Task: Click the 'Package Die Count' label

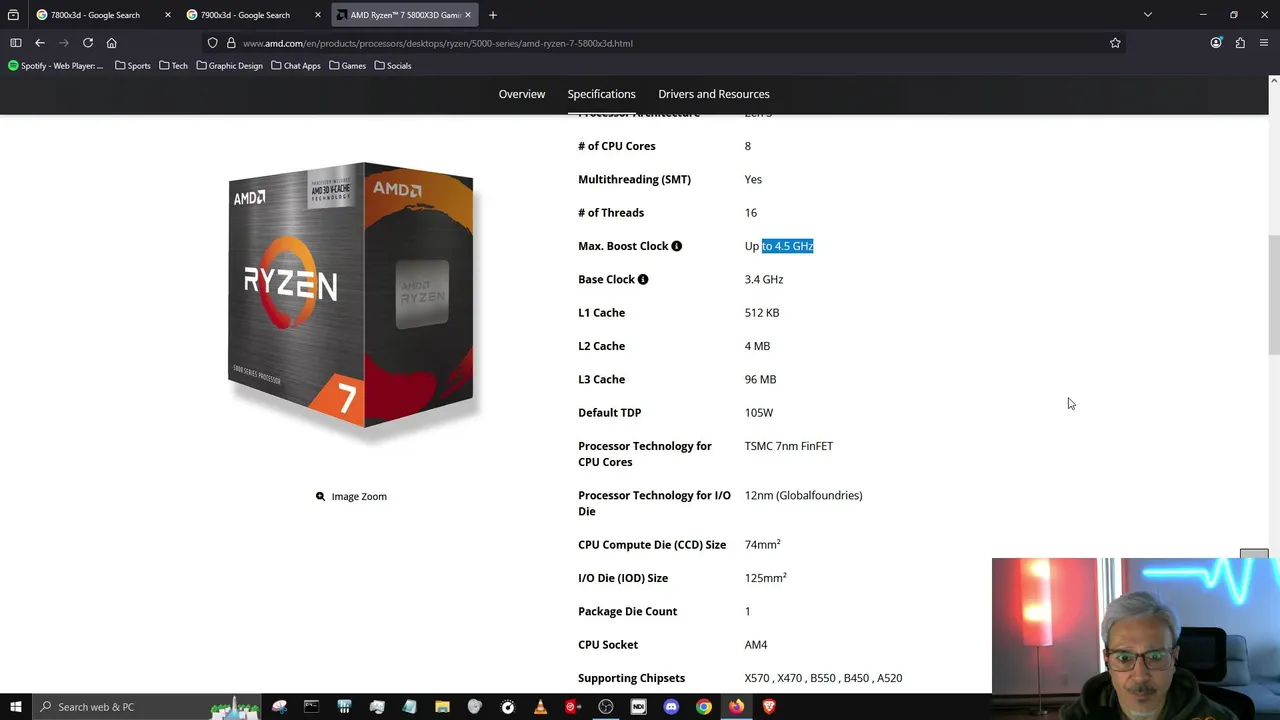Action: [627, 611]
